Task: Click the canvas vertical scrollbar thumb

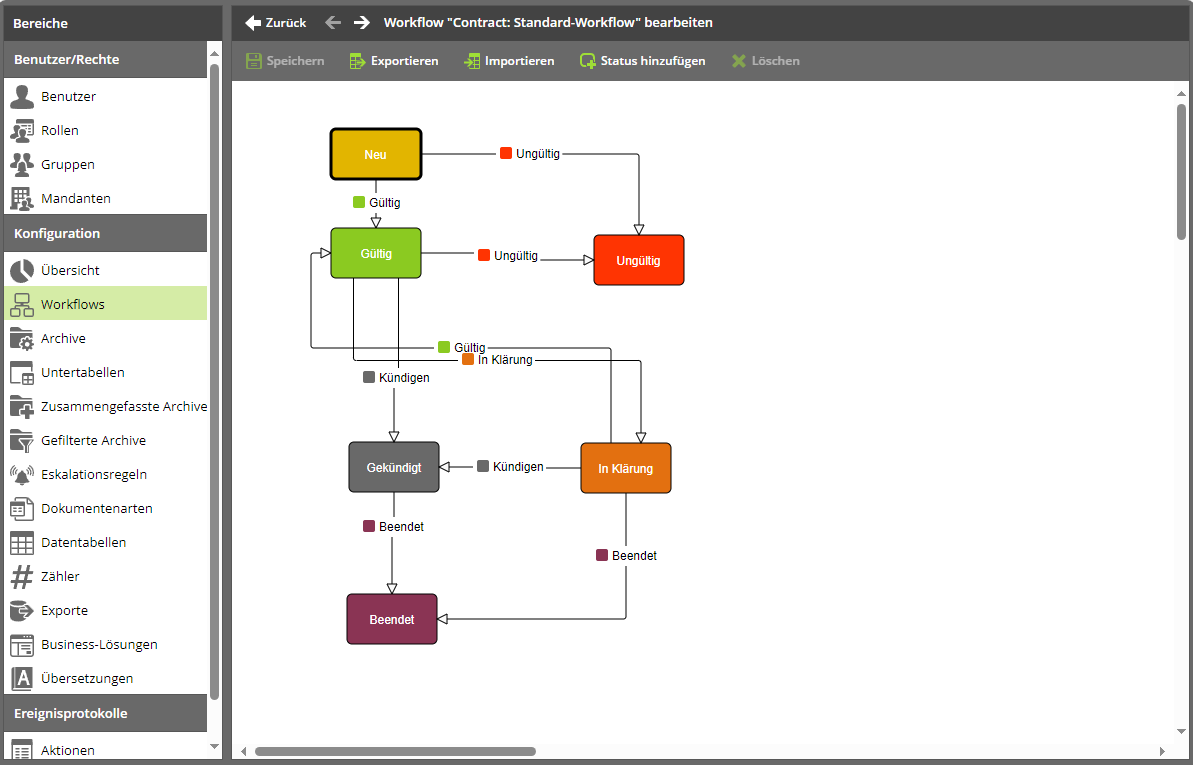Action: click(1181, 172)
